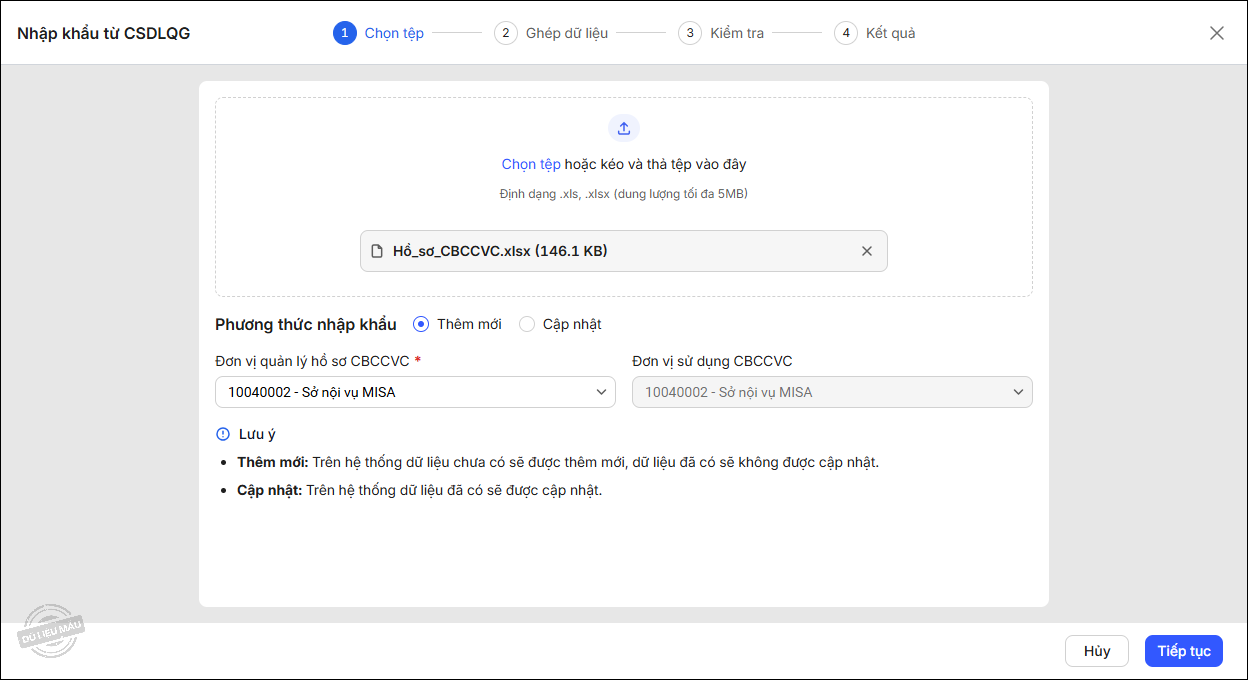Open the Đơn vị quản lý hồ sơ CBCCVC dropdown

(415, 392)
